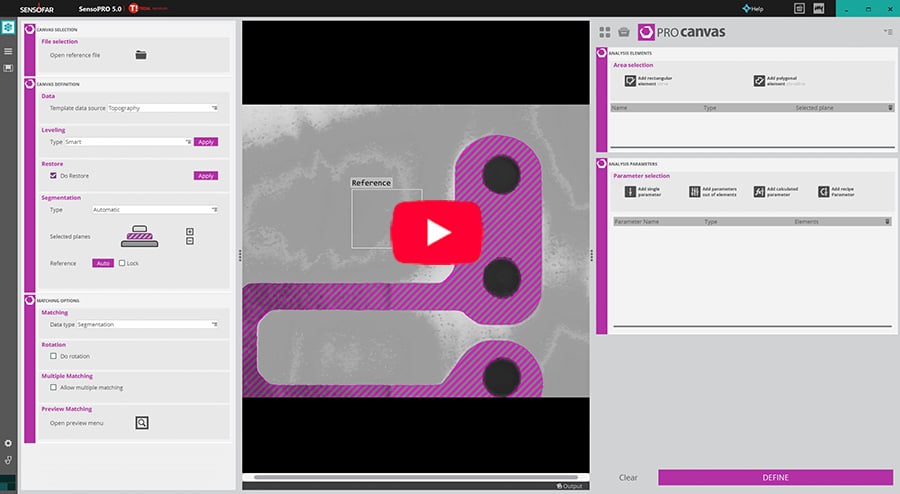The width and height of the screenshot is (900, 494).
Task: Click Add calculated parameter icon
Action: point(759,192)
